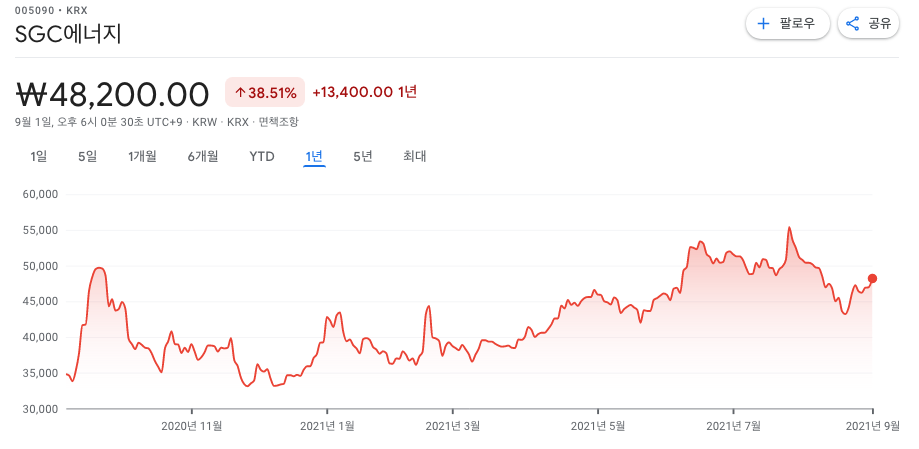Click the 2021년 7월 axis label
This screenshot has width=919, height=449.
(x=733, y=426)
